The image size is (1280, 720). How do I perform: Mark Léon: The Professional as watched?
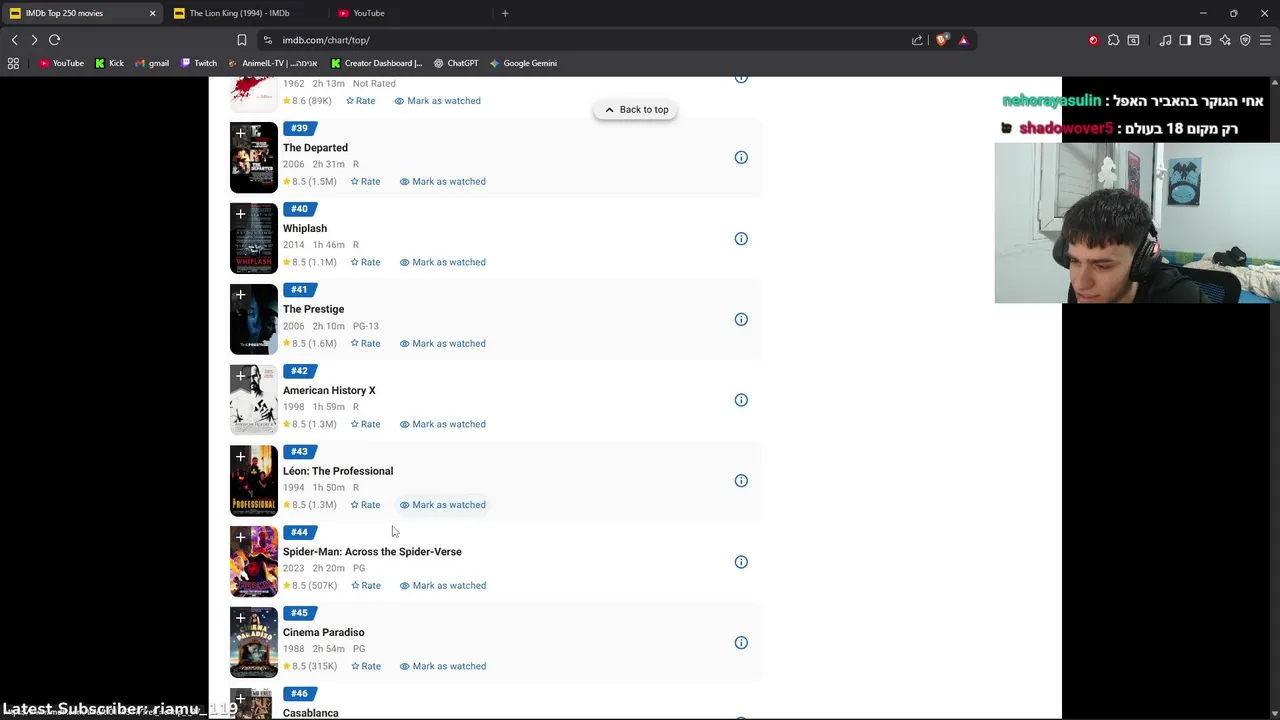(x=443, y=505)
